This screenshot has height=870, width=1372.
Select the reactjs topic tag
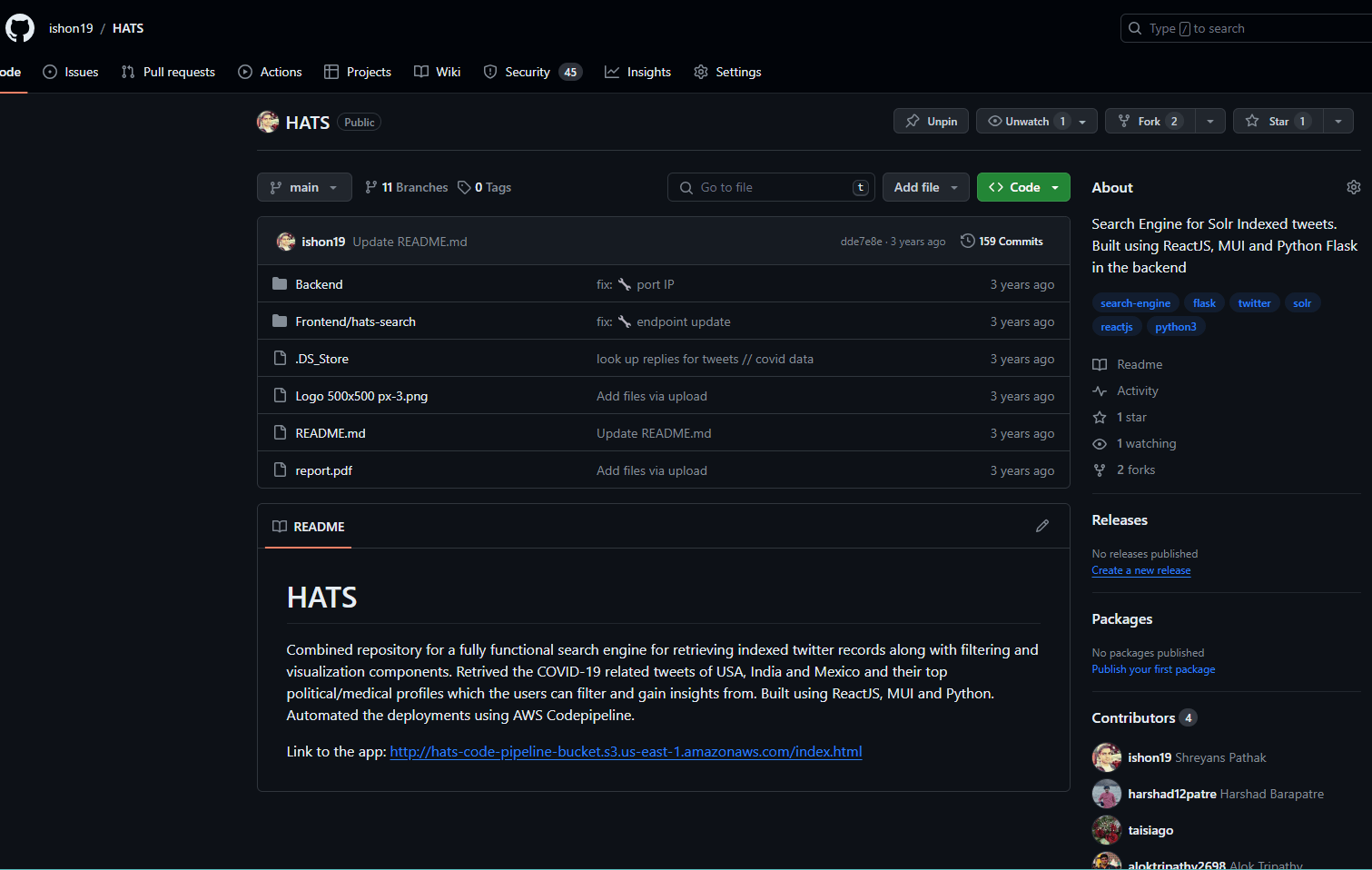coord(1116,327)
